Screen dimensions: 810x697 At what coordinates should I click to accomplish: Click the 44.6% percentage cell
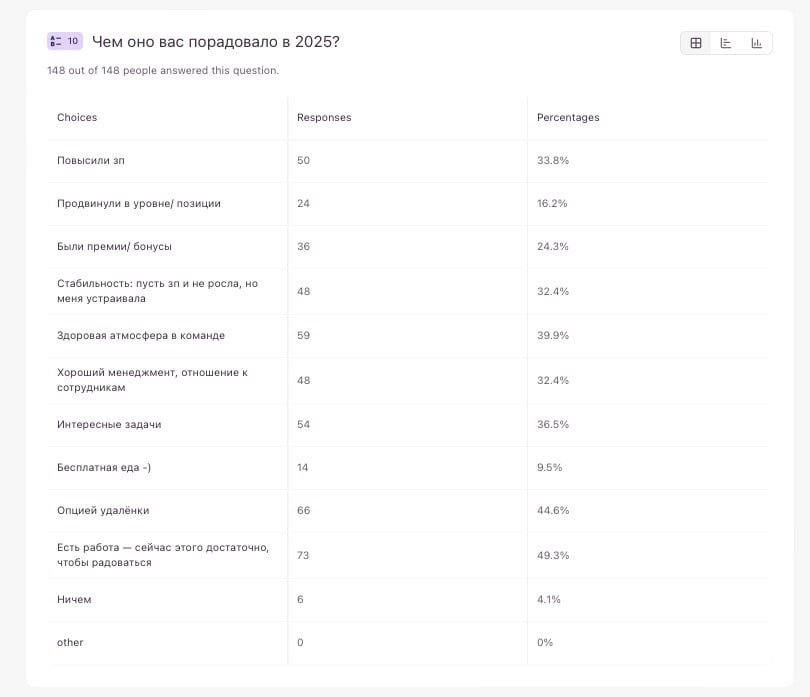click(553, 510)
